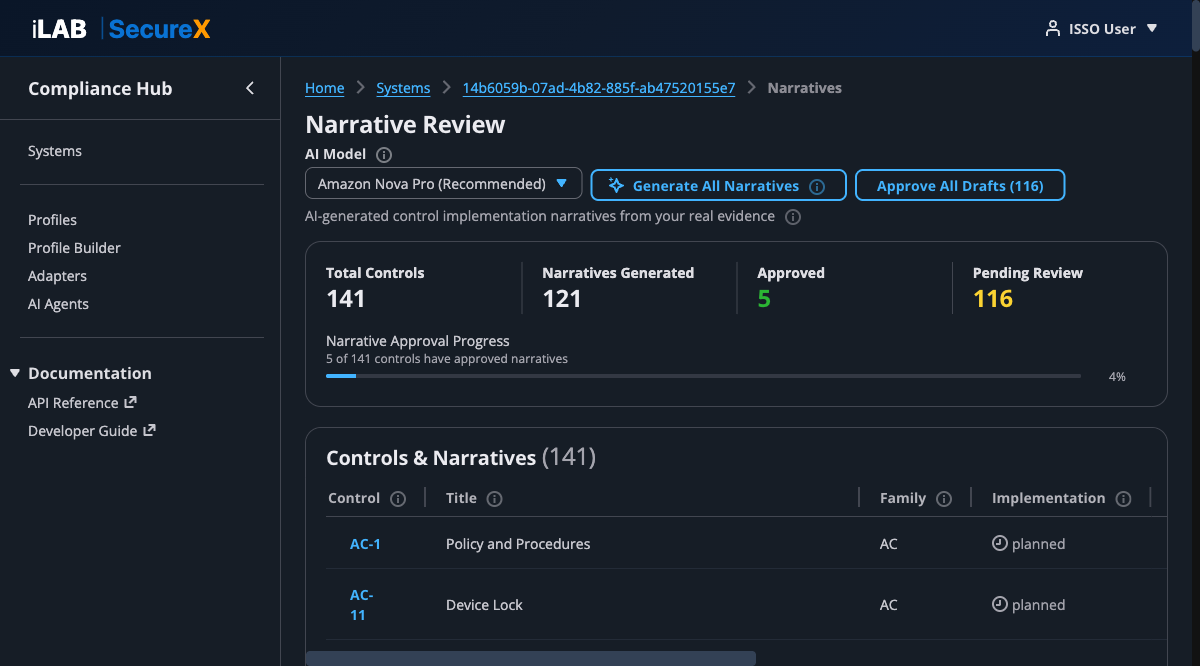1200x666 pixels.
Task: Open control AC-1 link
Action: pos(365,544)
